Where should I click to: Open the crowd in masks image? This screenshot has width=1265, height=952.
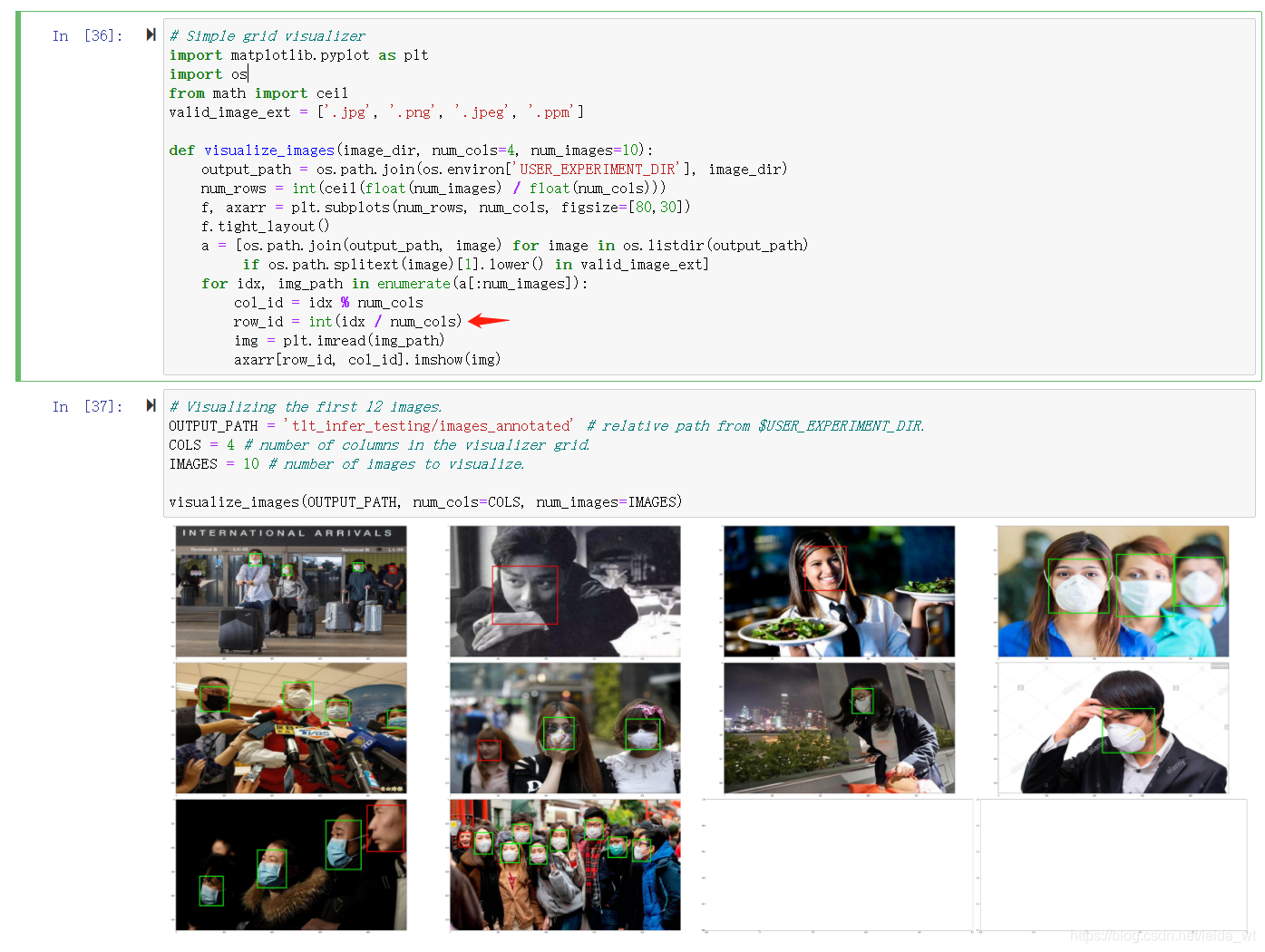(x=565, y=865)
